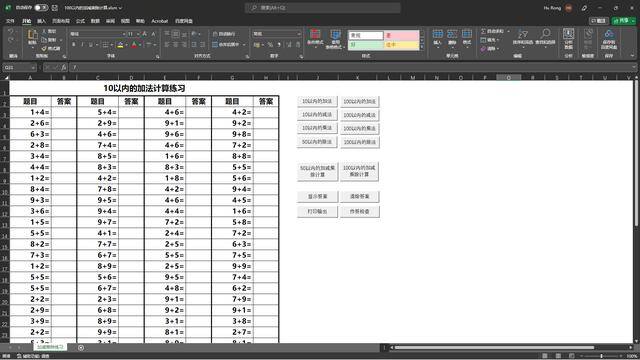Toggle italic formatting

pos(82,45)
